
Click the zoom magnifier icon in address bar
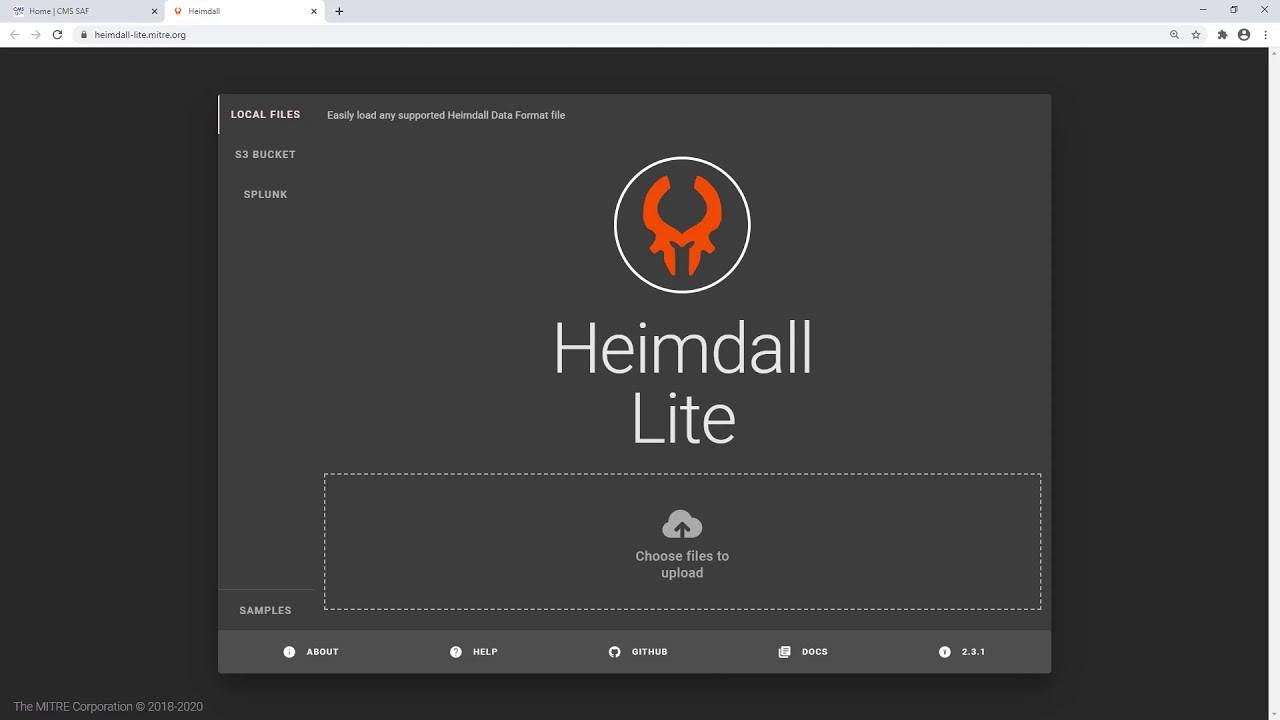1175,34
